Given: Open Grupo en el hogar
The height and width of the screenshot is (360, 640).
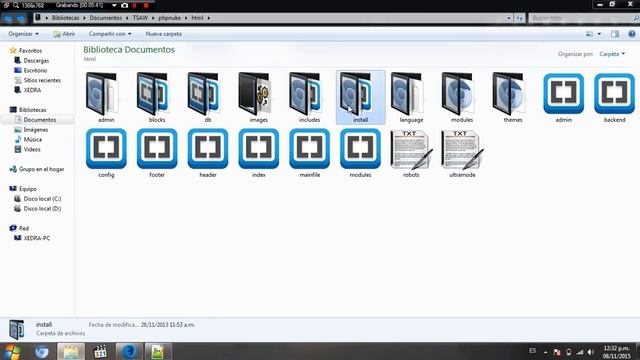Looking at the screenshot, I should (x=37, y=169).
